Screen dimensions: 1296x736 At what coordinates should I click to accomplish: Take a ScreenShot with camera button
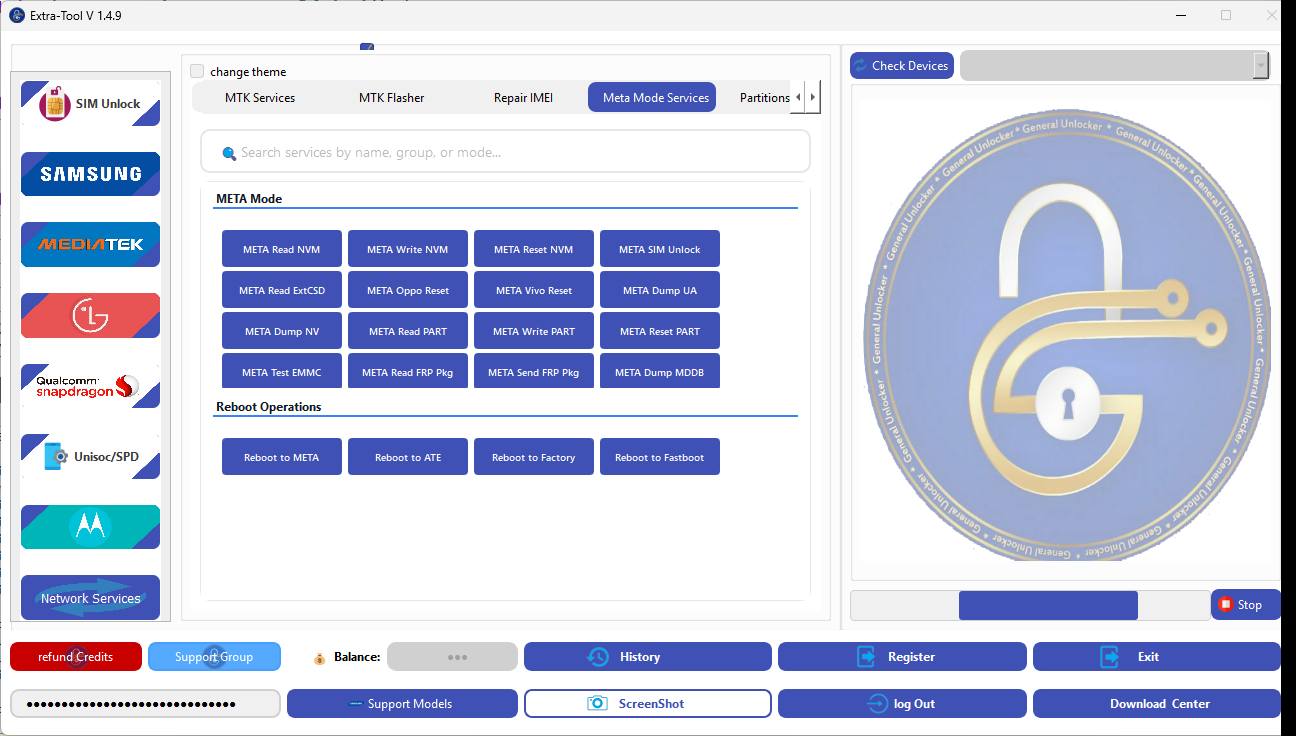647,703
